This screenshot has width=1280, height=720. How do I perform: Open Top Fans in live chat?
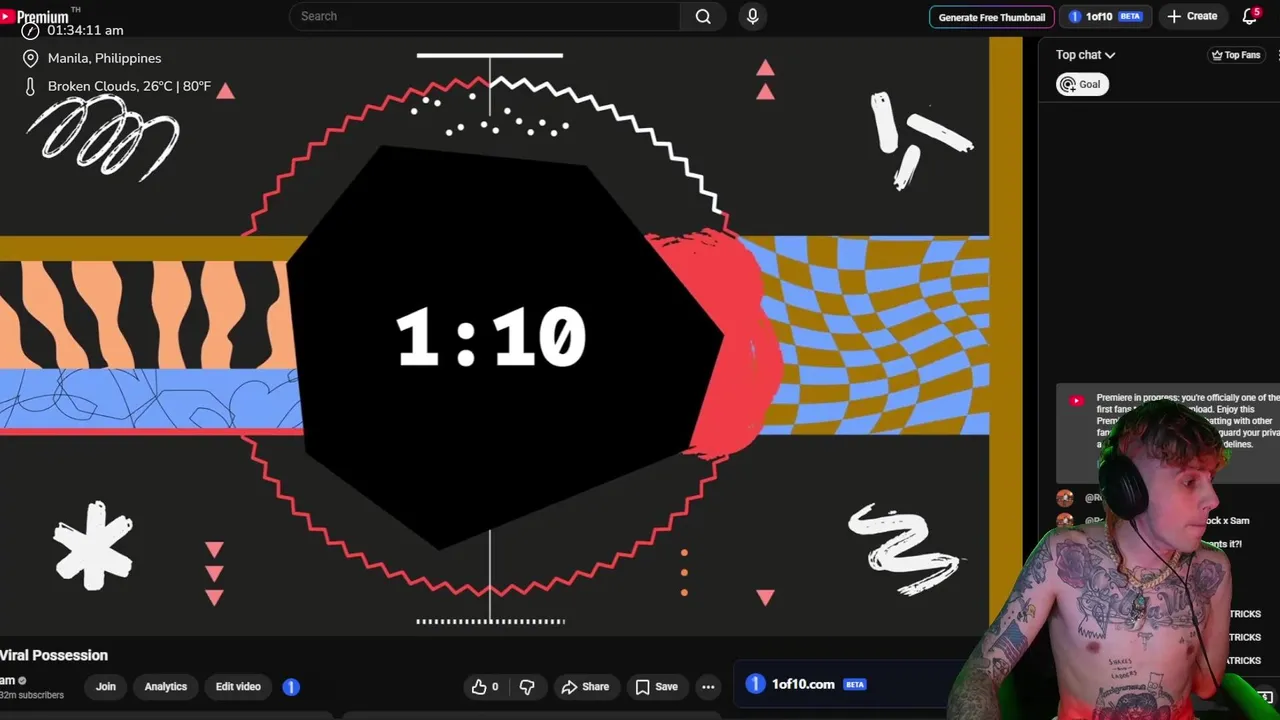[1236, 55]
